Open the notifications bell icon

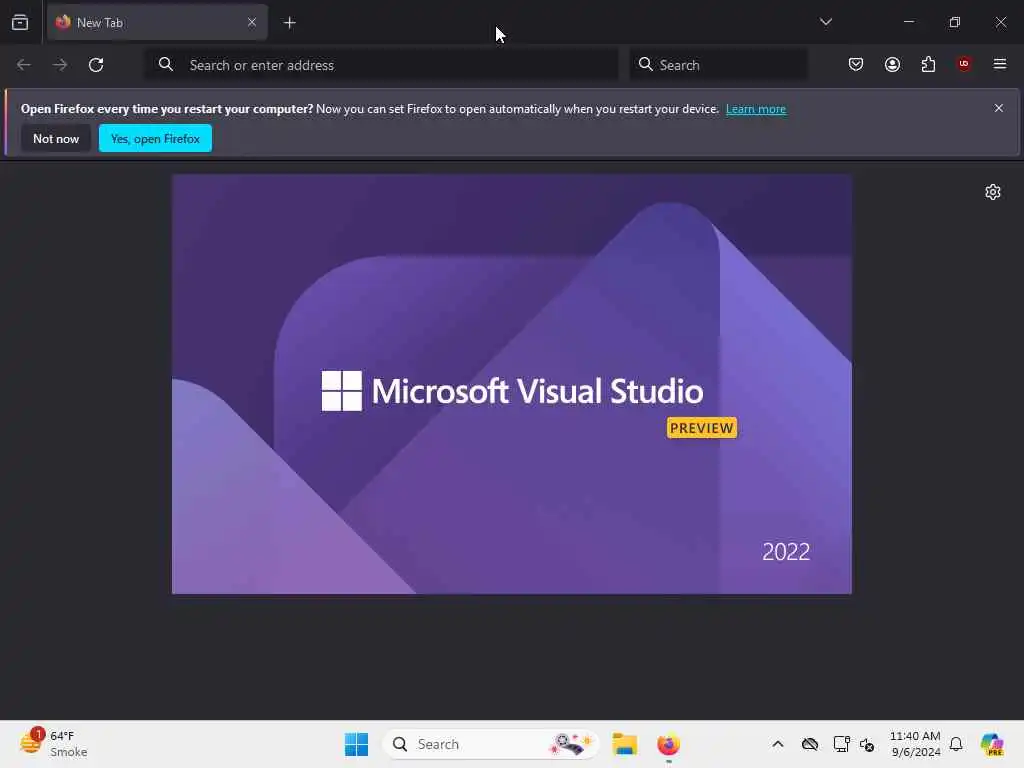pyautogui.click(x=956, y=744)
